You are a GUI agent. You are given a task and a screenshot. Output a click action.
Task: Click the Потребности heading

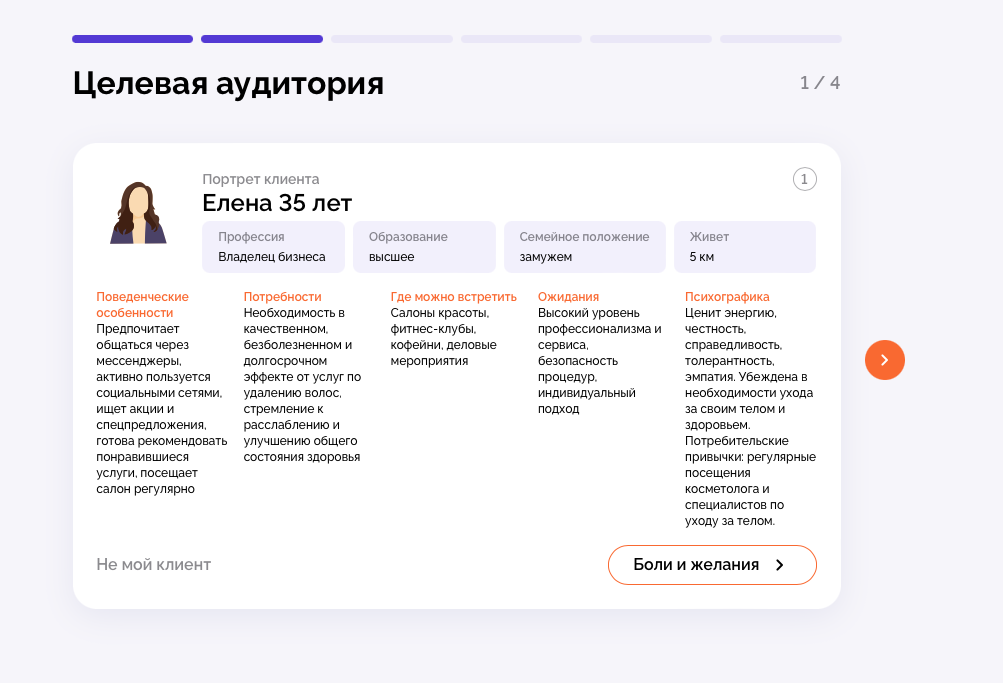(282, 297)
